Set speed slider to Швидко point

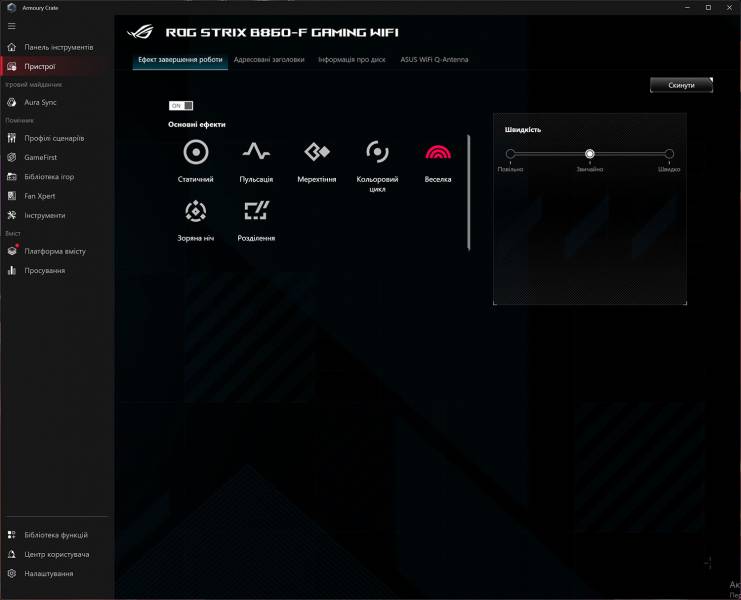pyautogui.click(x=669, y=154)
